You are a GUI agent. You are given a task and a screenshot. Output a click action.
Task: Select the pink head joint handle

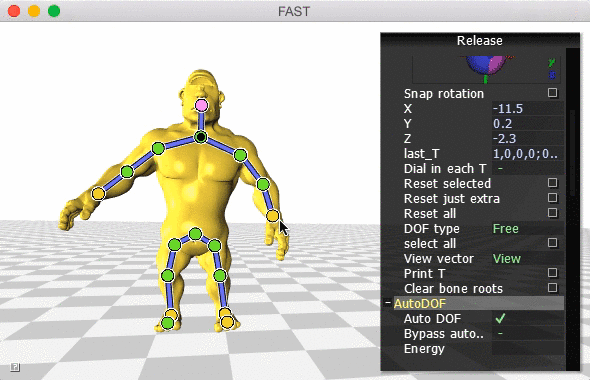tap(202, 105)
